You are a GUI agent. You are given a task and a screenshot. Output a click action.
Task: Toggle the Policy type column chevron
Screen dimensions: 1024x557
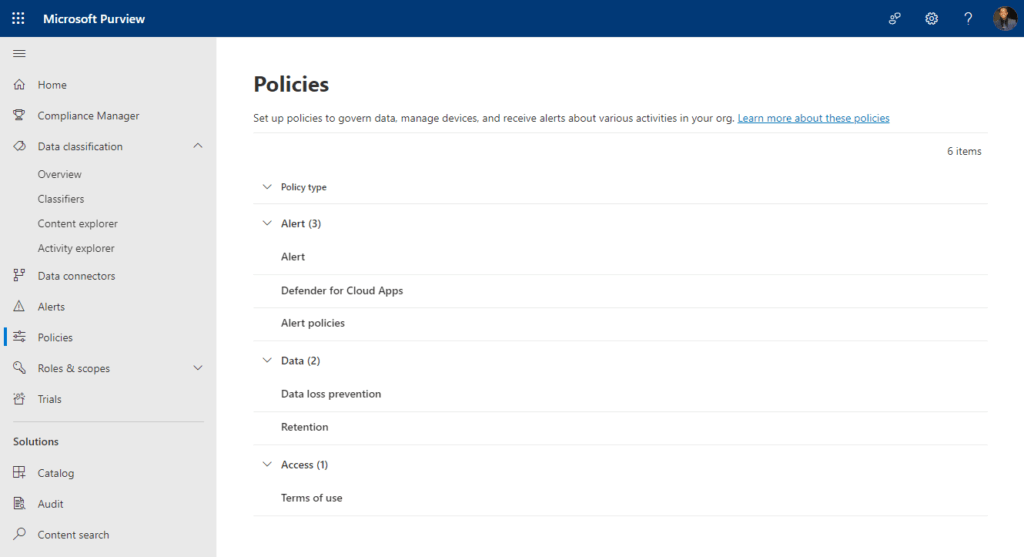pos(267,187)
